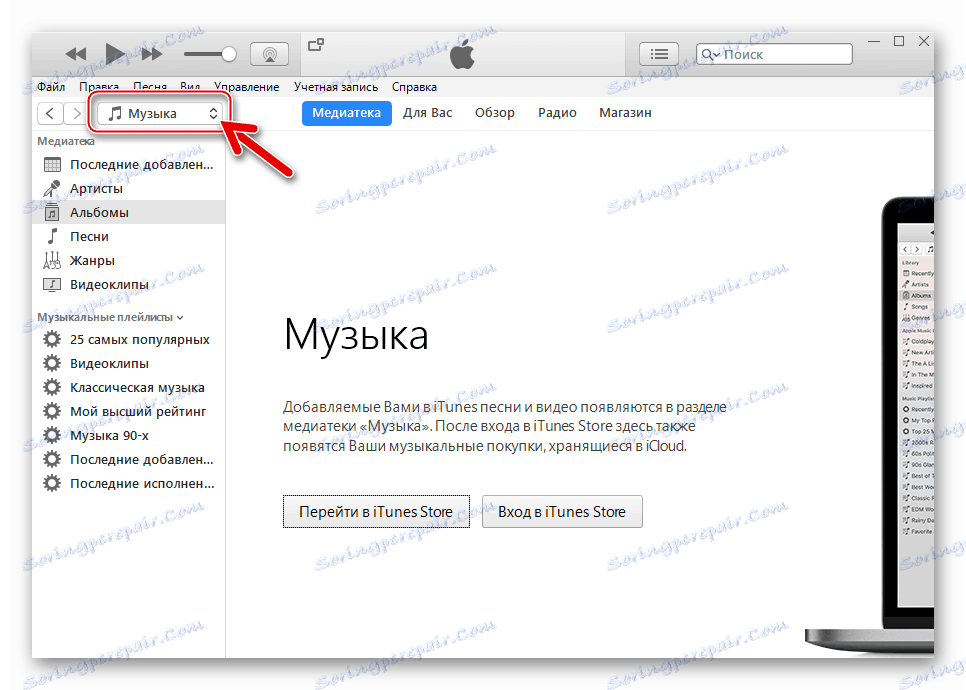Click the Артисты microphone icon

[52, 189]
